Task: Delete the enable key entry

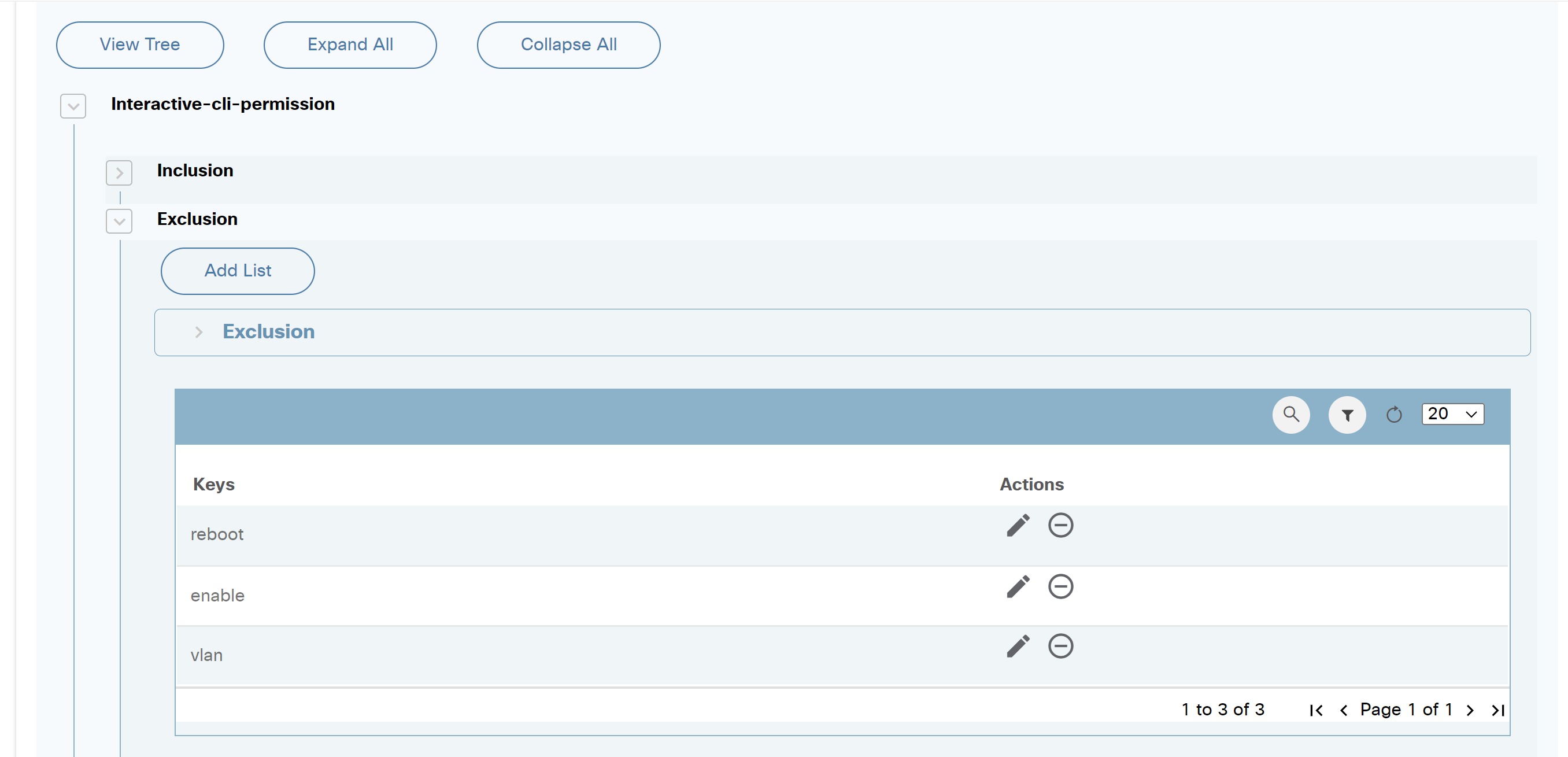Action: point(1060,586)
